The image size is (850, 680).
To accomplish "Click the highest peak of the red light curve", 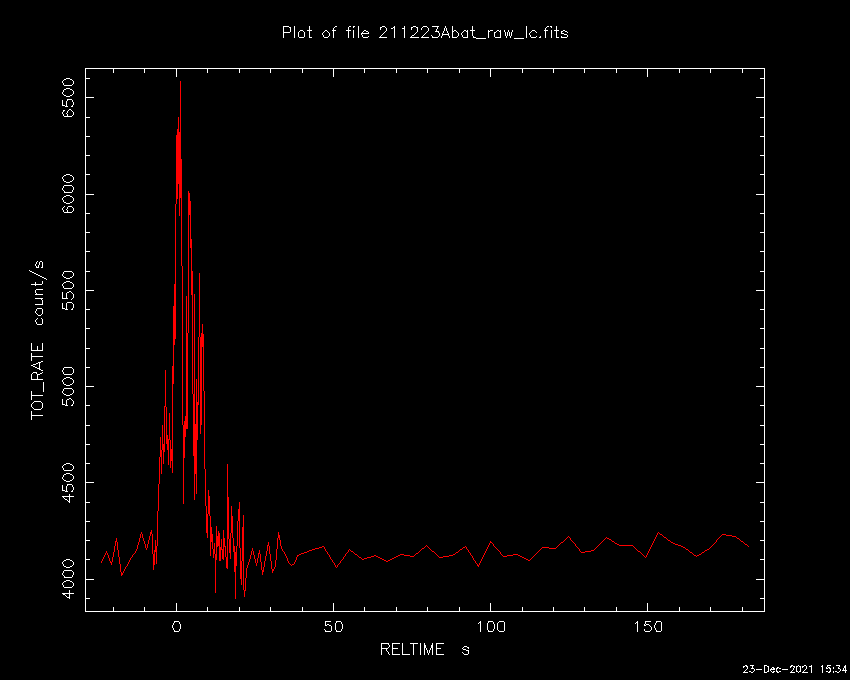I will 181,82.
